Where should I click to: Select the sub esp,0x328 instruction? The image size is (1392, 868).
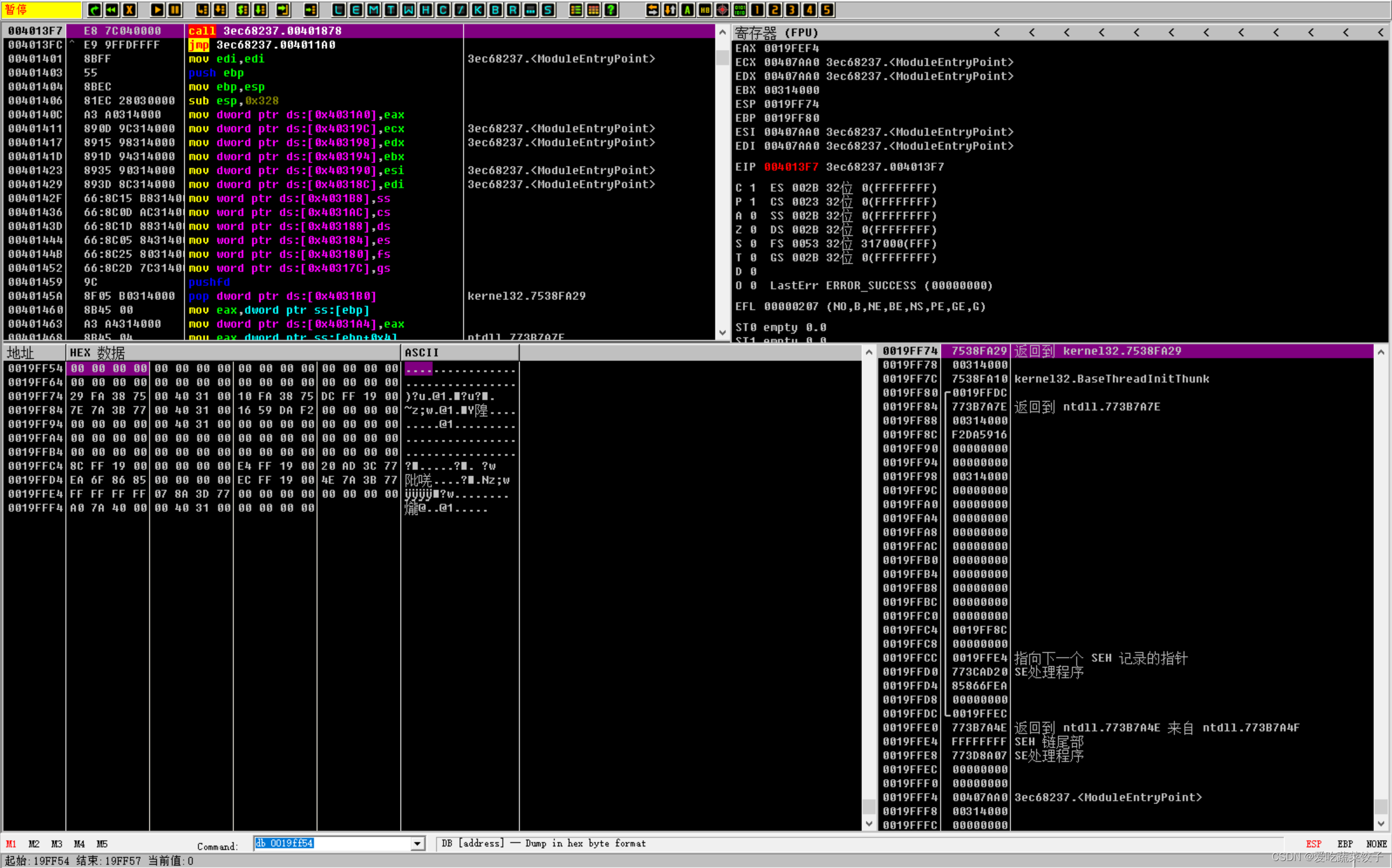click(x=233, y=101)
